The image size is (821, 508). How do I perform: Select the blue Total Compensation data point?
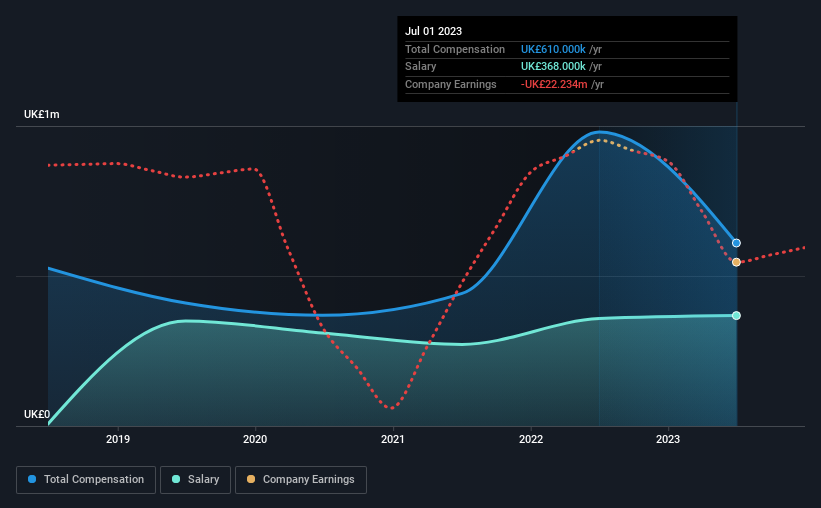click(x=736, y=243)
